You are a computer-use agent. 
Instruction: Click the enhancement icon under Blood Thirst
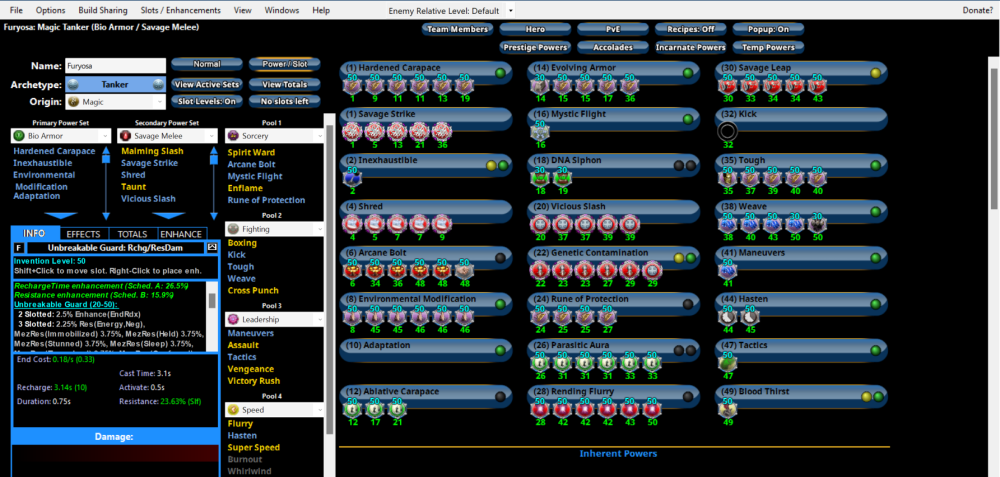coord(727,408)
